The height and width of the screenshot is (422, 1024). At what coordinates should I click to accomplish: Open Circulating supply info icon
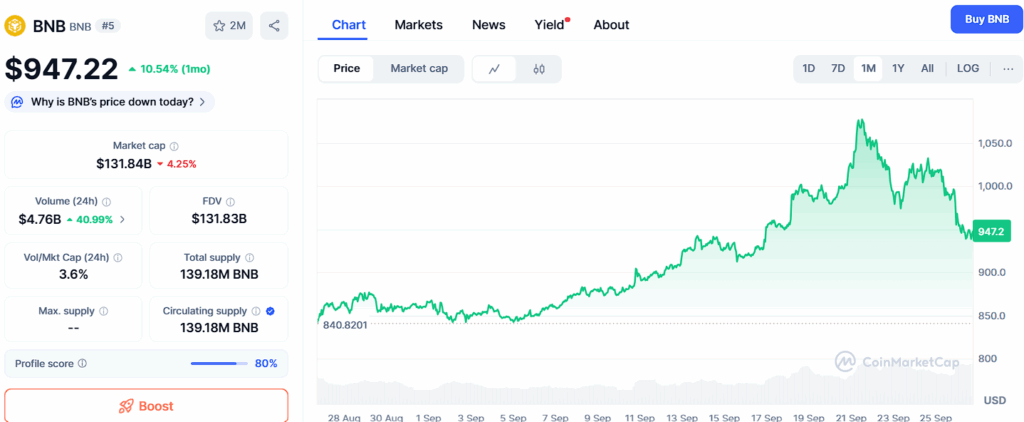tap(257, 311)
